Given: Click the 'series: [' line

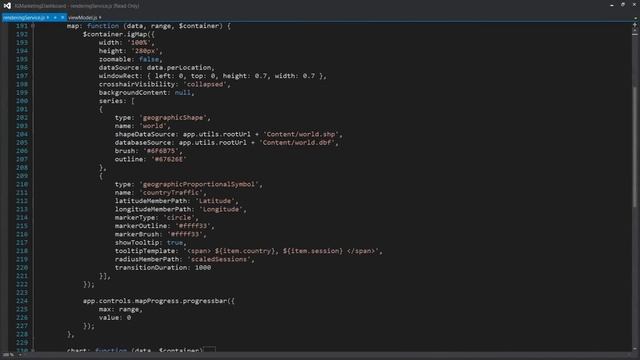Looking at the screenshot, I should pos(117,101).
